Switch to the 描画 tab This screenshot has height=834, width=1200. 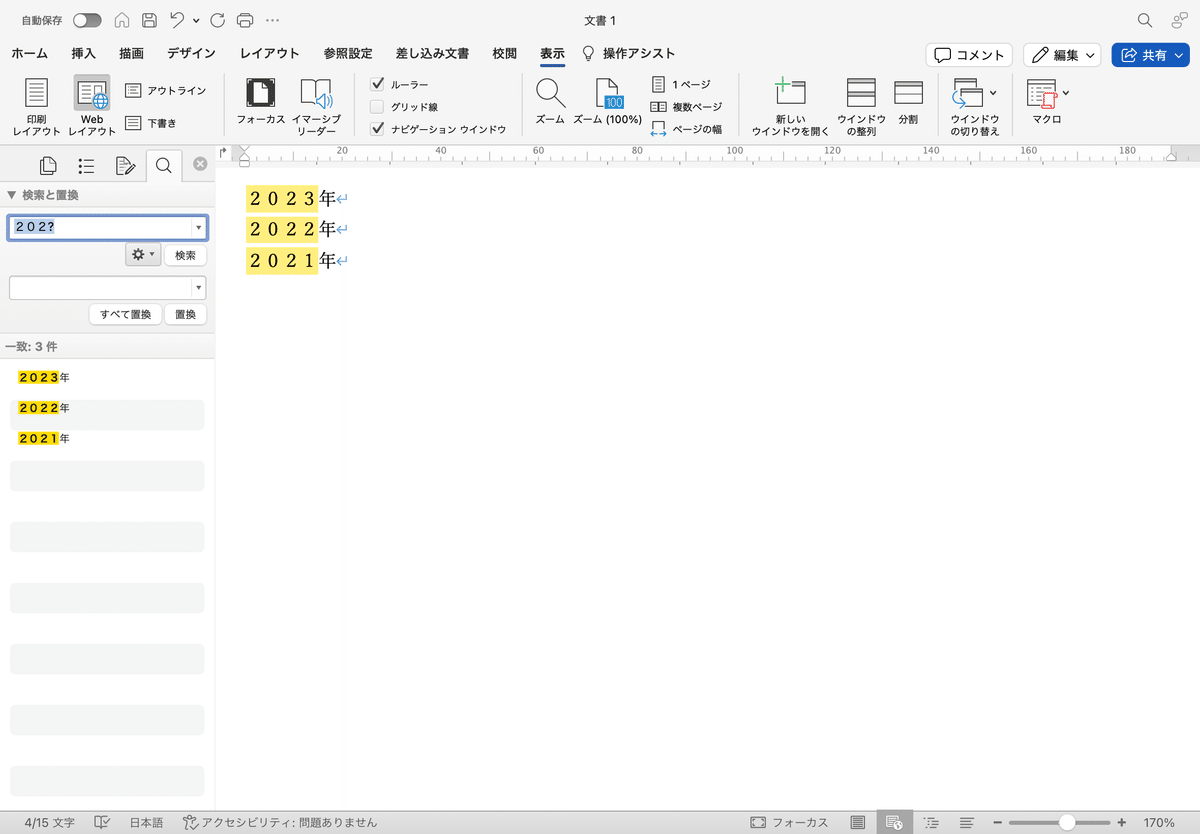coord(131,54)
